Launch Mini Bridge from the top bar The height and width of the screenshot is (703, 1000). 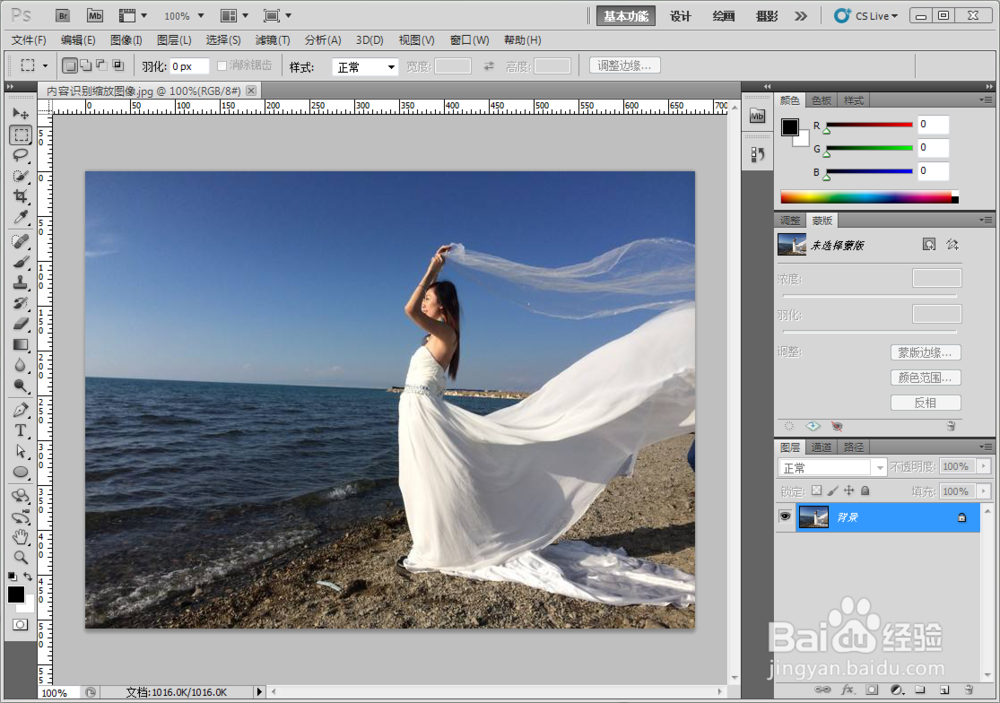(x=95, y=16)
